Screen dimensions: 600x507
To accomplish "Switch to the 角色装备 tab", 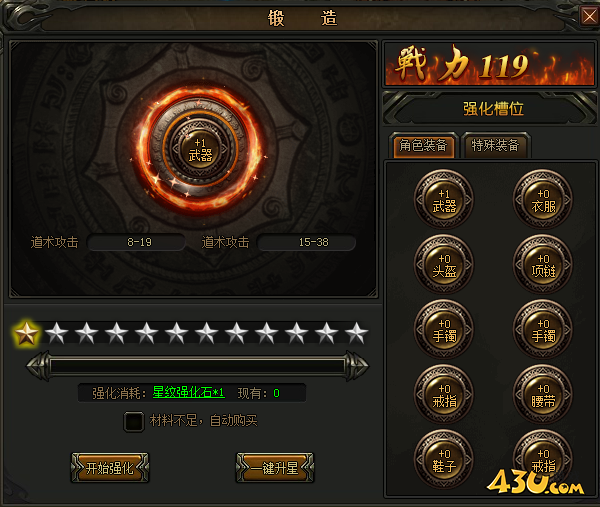I will pyautogui.click(x=424, y=146).
